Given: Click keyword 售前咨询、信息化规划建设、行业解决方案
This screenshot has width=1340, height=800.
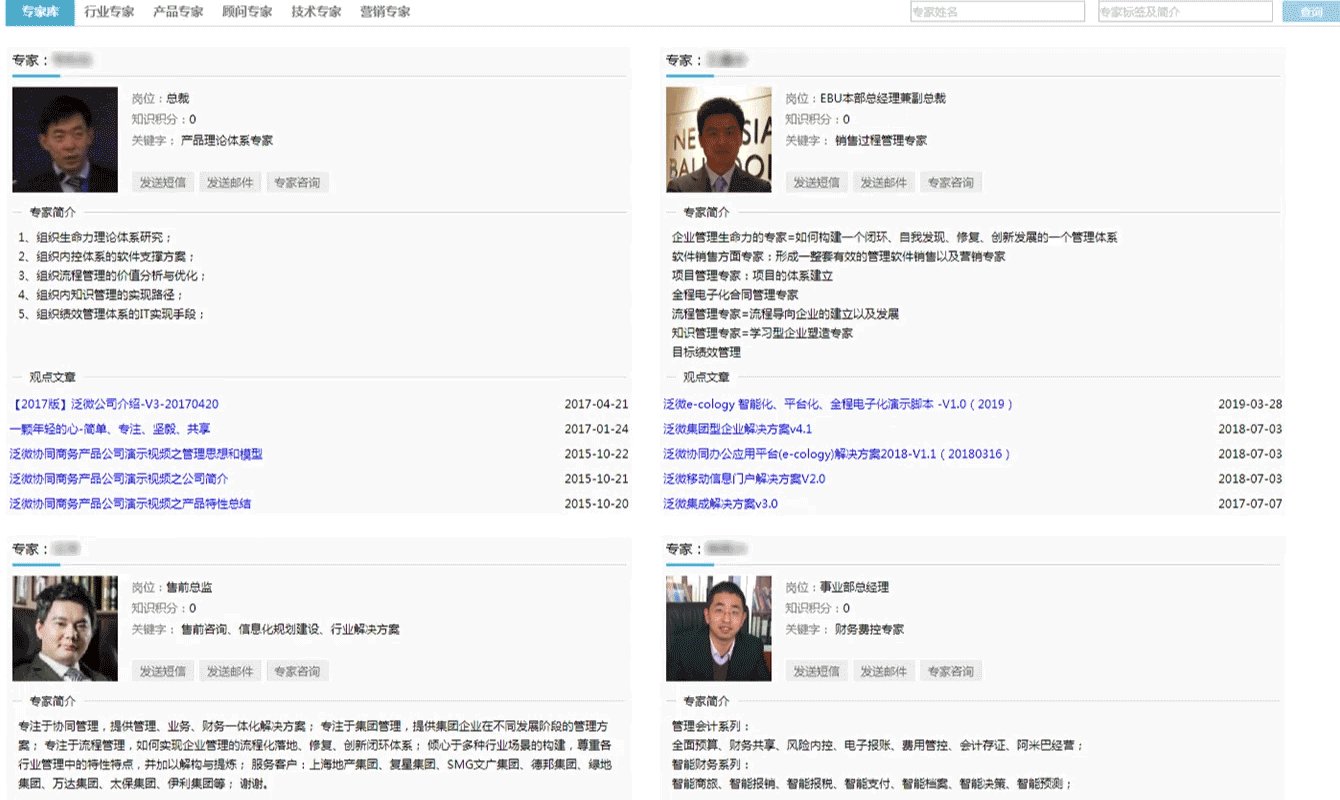Looking at the screenshot, I should point(290,630).
